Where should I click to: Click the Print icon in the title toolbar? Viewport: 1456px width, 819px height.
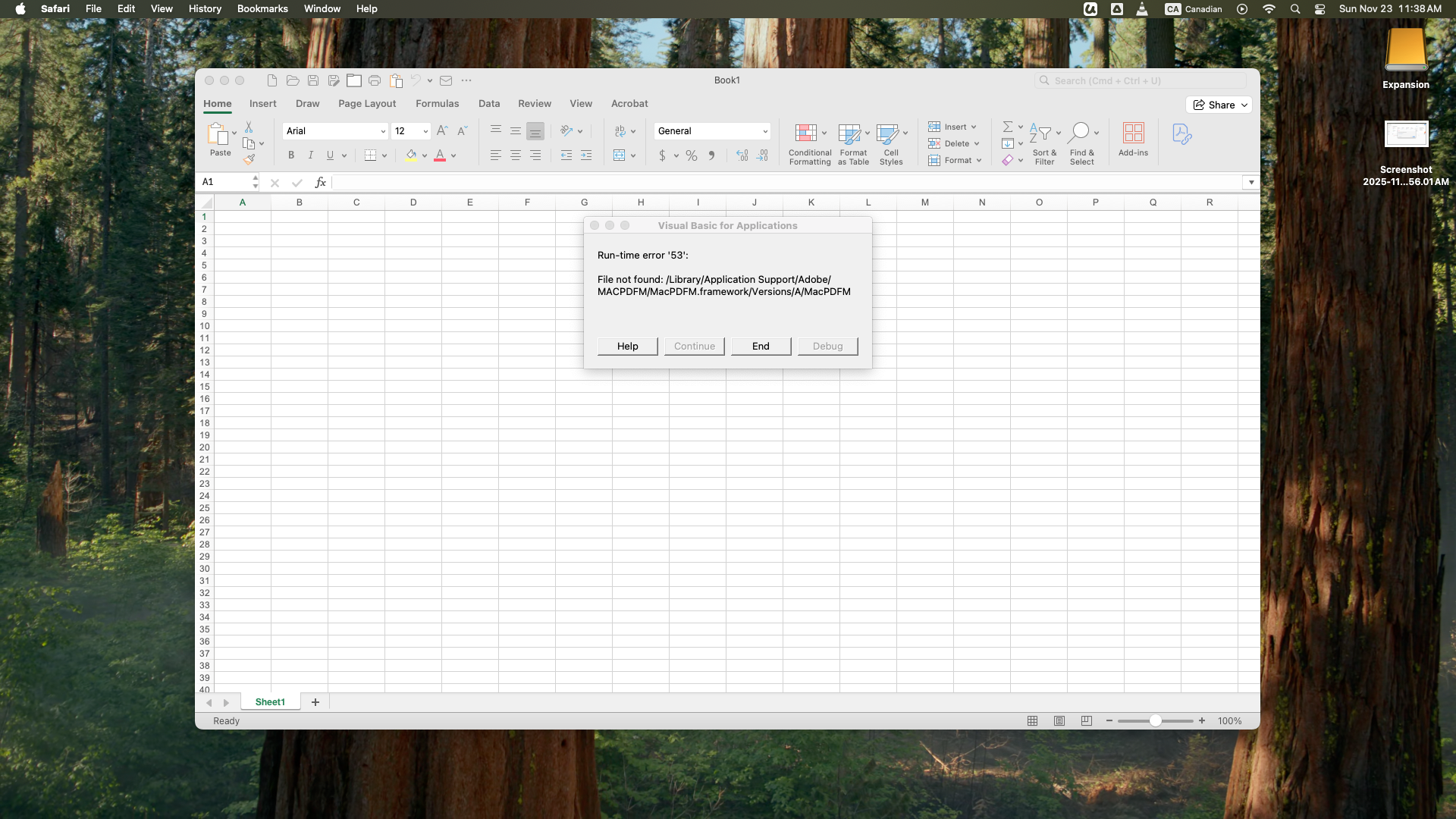pyautogui.click(x=375, y=80)
